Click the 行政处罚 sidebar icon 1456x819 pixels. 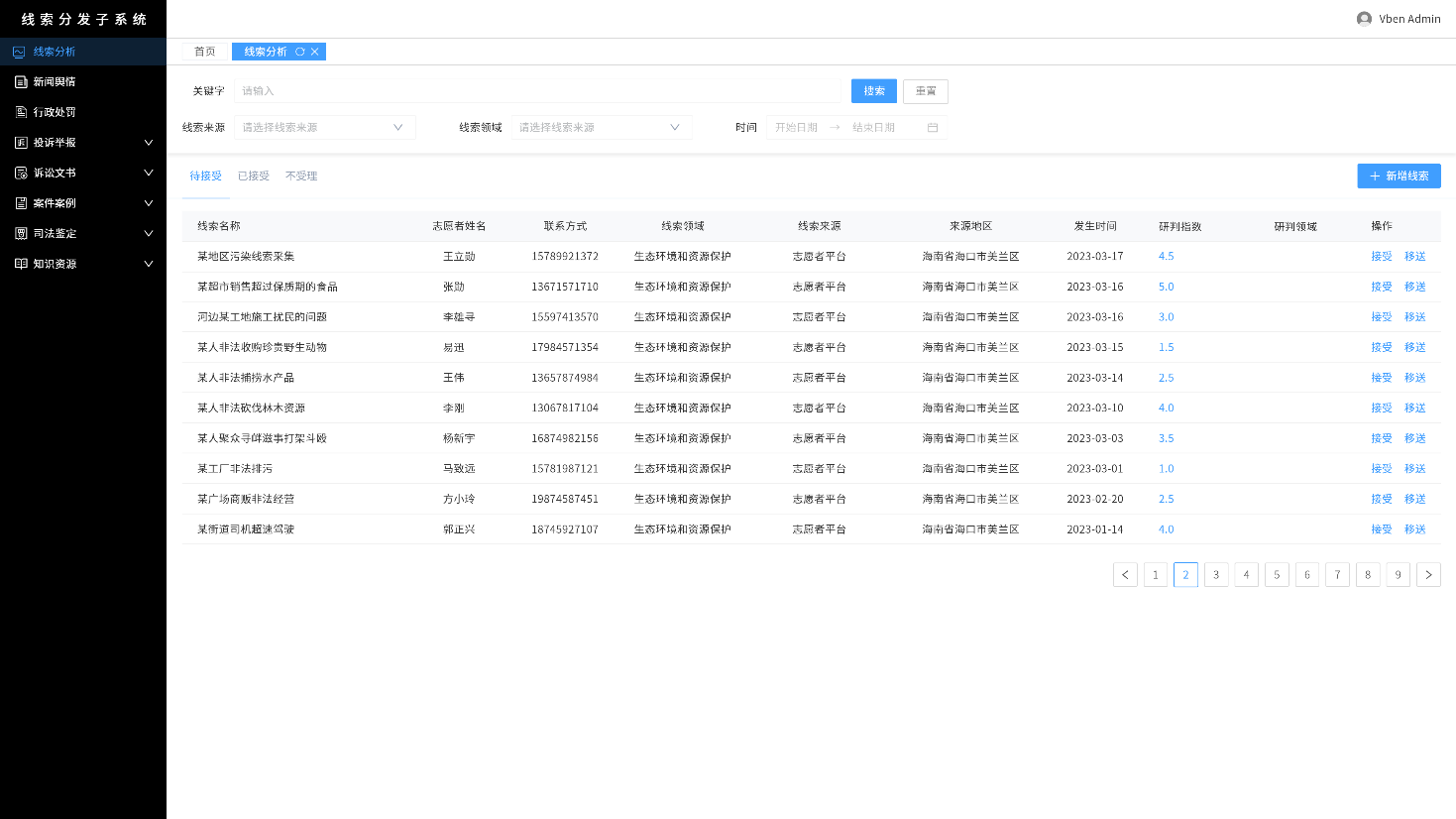coord(20,112)
